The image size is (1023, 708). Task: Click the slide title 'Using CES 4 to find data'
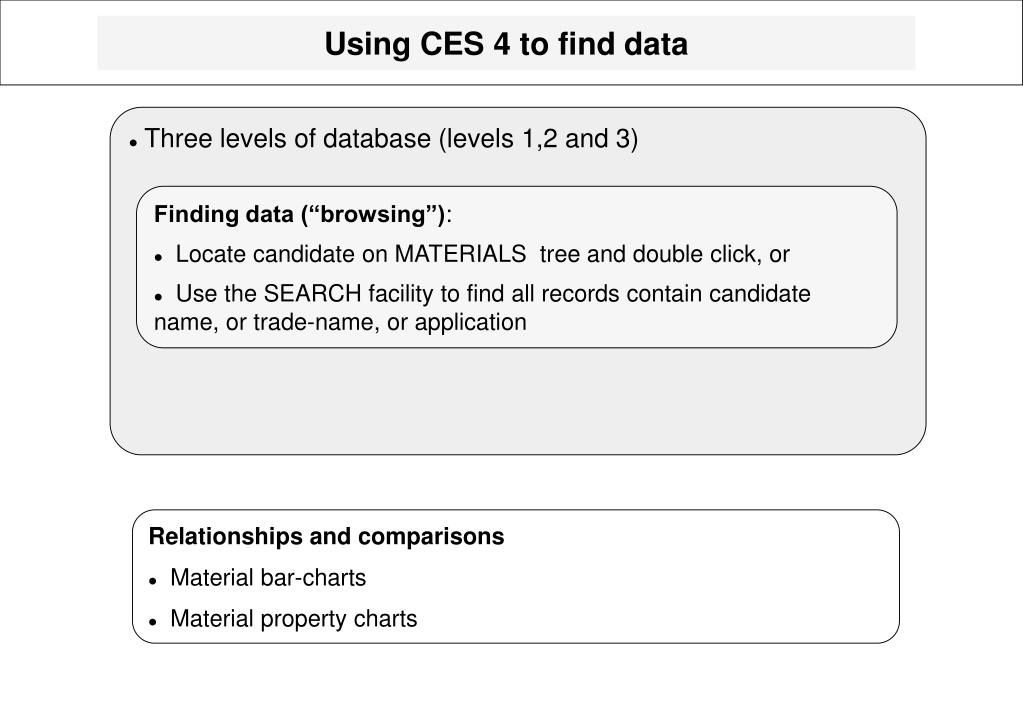(x=506, y=44)
